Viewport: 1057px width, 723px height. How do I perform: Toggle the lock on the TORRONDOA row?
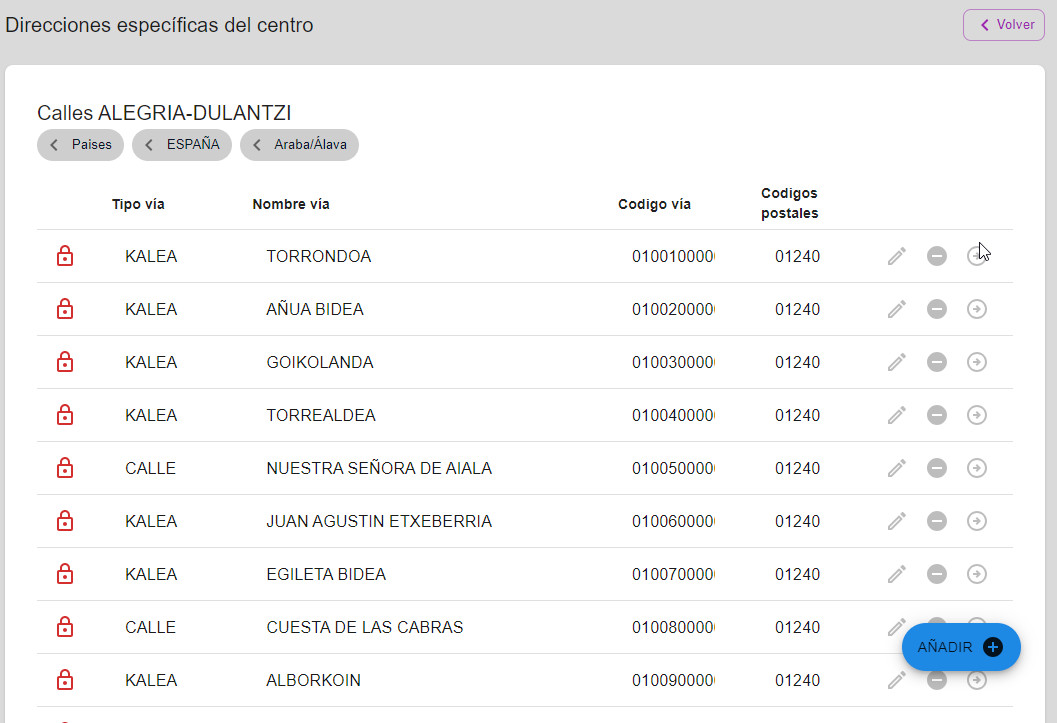(65, 256)
